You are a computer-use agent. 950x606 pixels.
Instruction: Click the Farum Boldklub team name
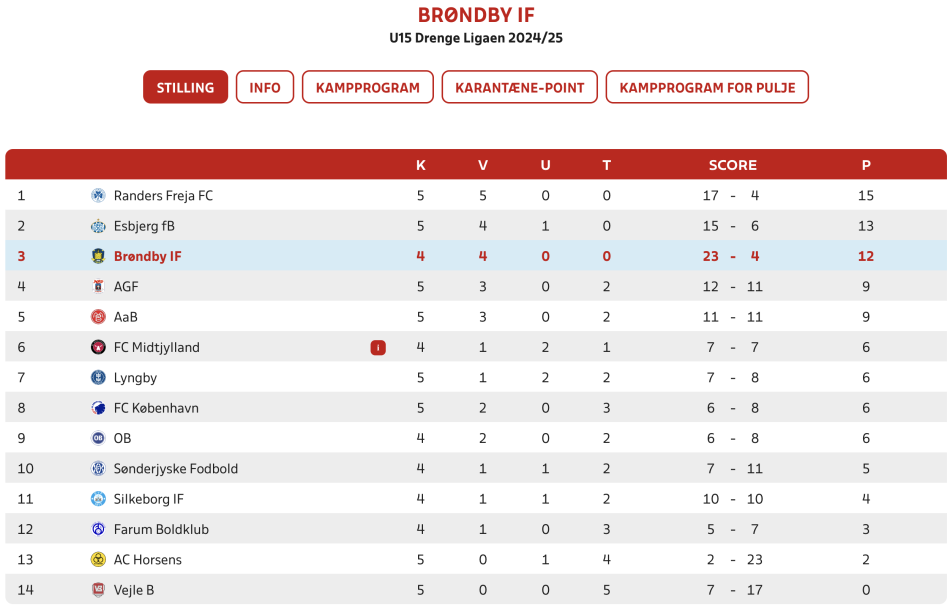pos(161,530)
